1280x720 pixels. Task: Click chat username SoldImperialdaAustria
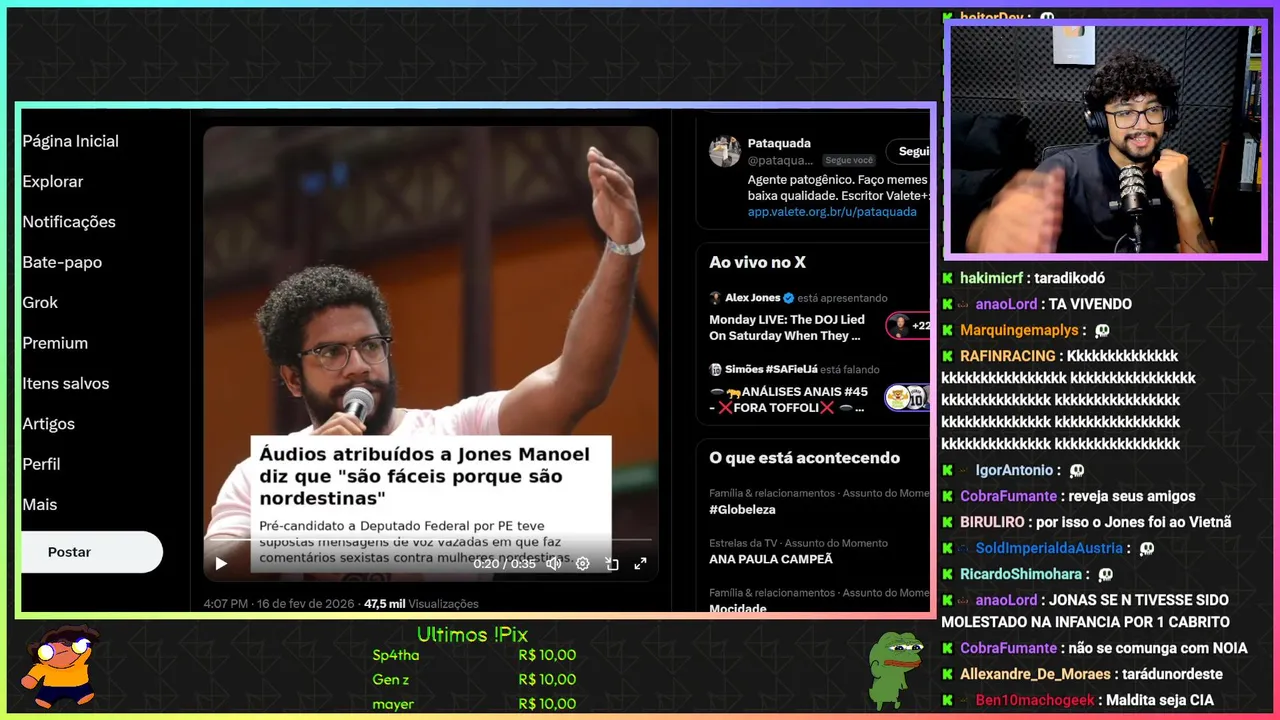(x=1049, y=548)
